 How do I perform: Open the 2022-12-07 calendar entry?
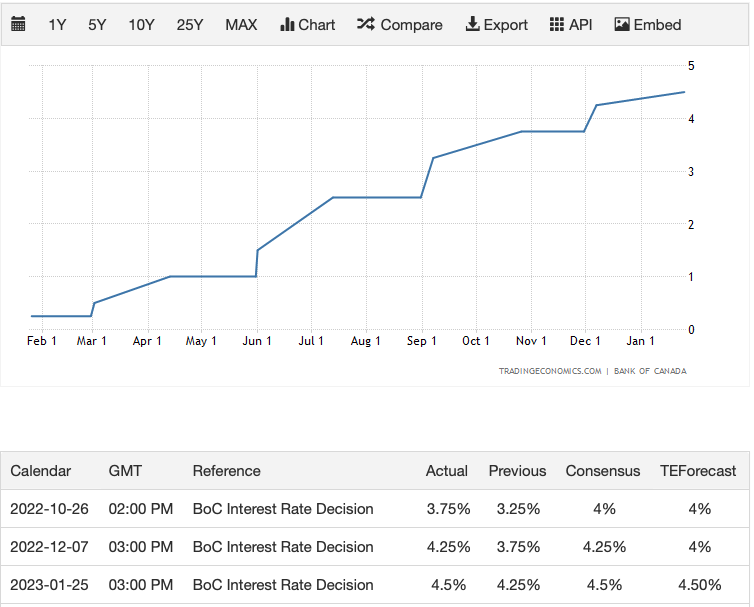49,546
